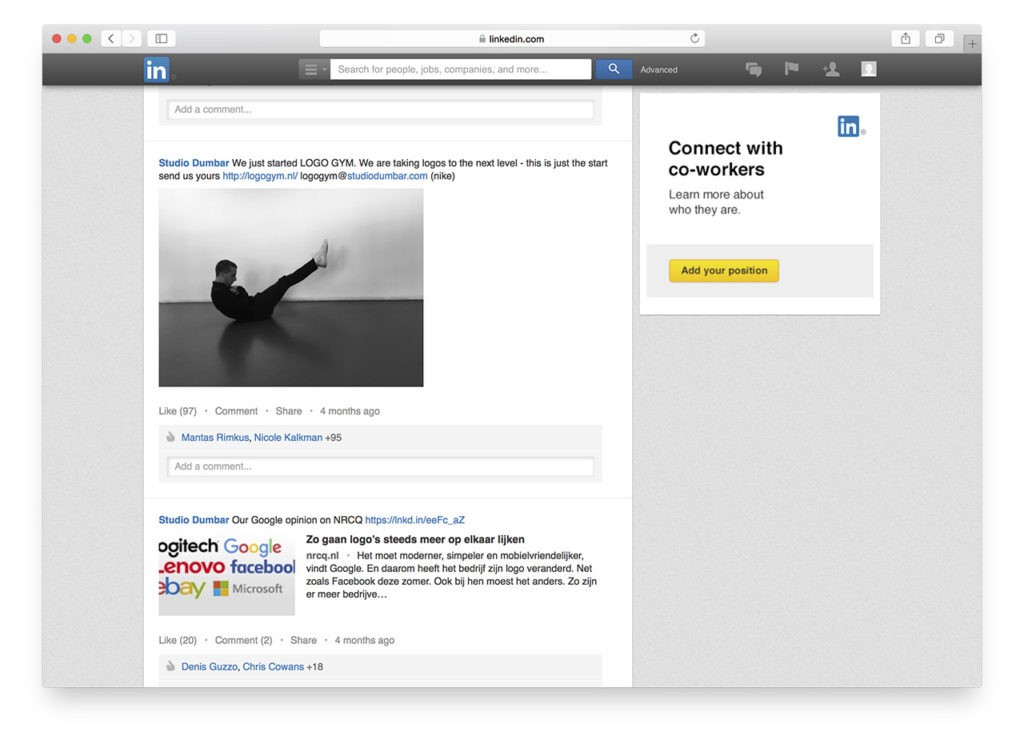Click '4 months ago' on LOGO GYM post
The width and height of the screenshot is (1024, 748).
[349, 411]
